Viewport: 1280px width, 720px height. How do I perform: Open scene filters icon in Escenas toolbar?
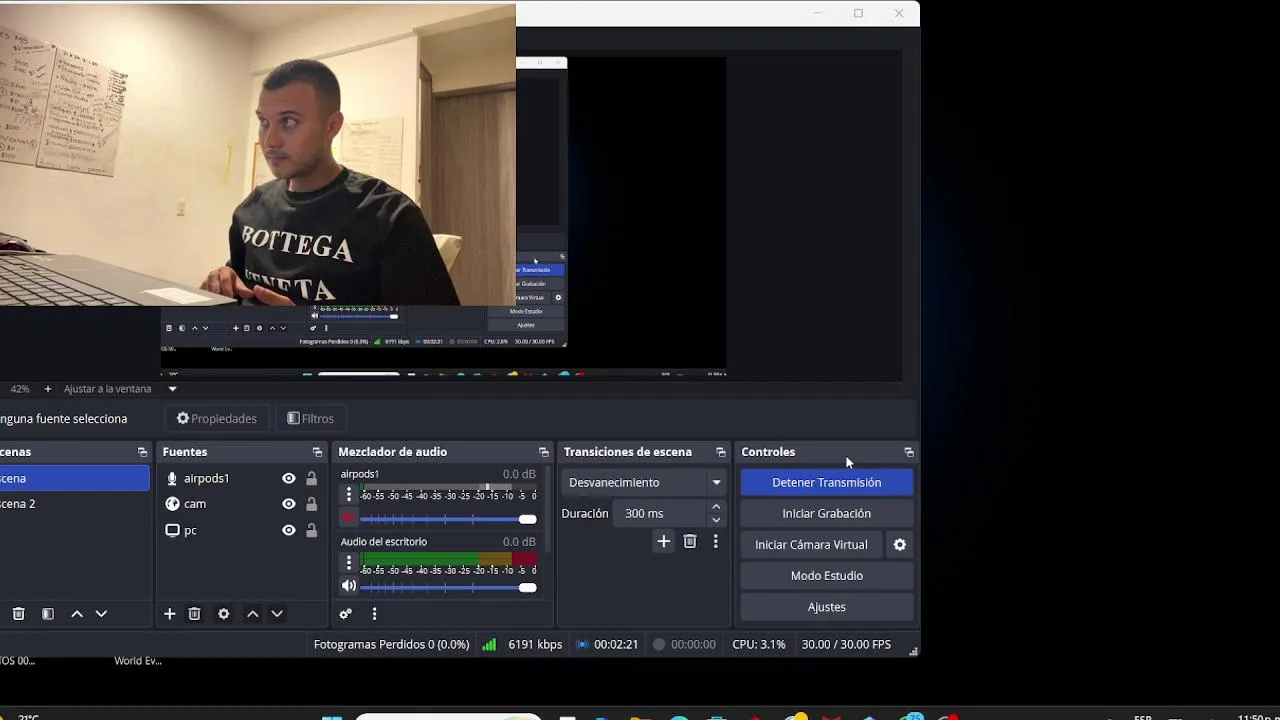point(47,614)
